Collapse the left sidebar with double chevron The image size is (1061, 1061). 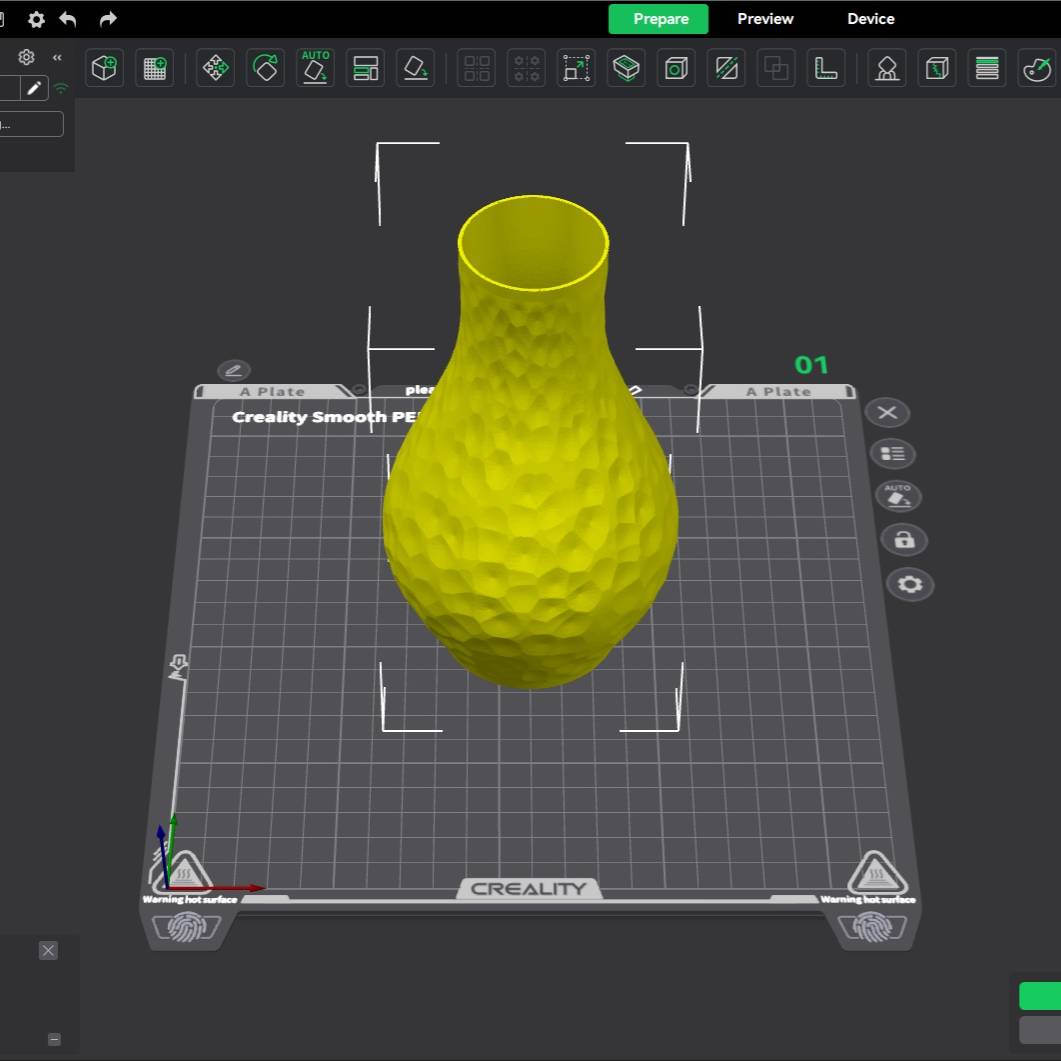click(x=57, y=58)
